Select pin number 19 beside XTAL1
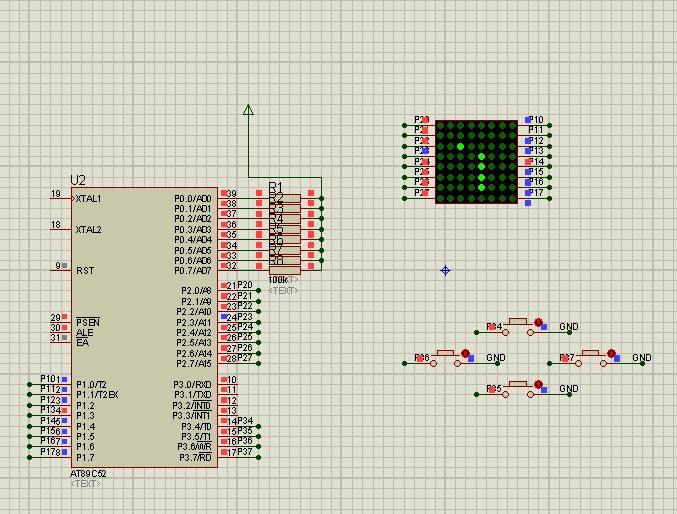The width and height of the screenshot is (677, 514). tap(56, 194)
